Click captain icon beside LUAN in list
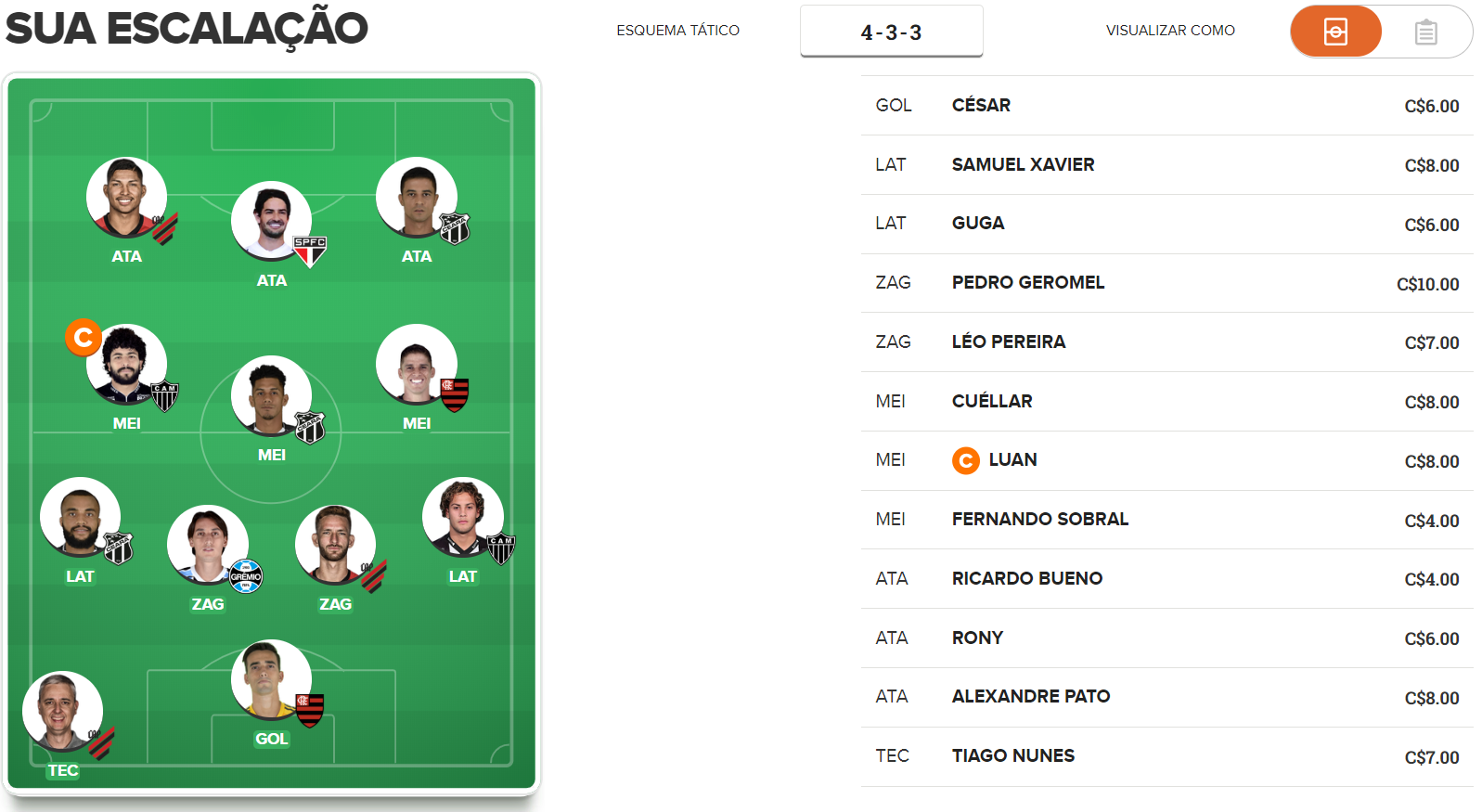Image resolution: width=1482 pixels, height=812 pixels. tap(966, 460)
